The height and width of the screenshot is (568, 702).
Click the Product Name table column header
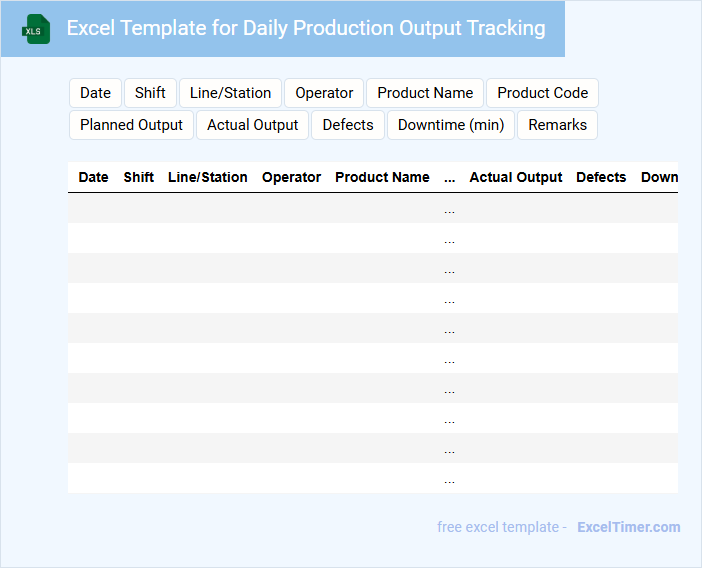pos(382,177)
